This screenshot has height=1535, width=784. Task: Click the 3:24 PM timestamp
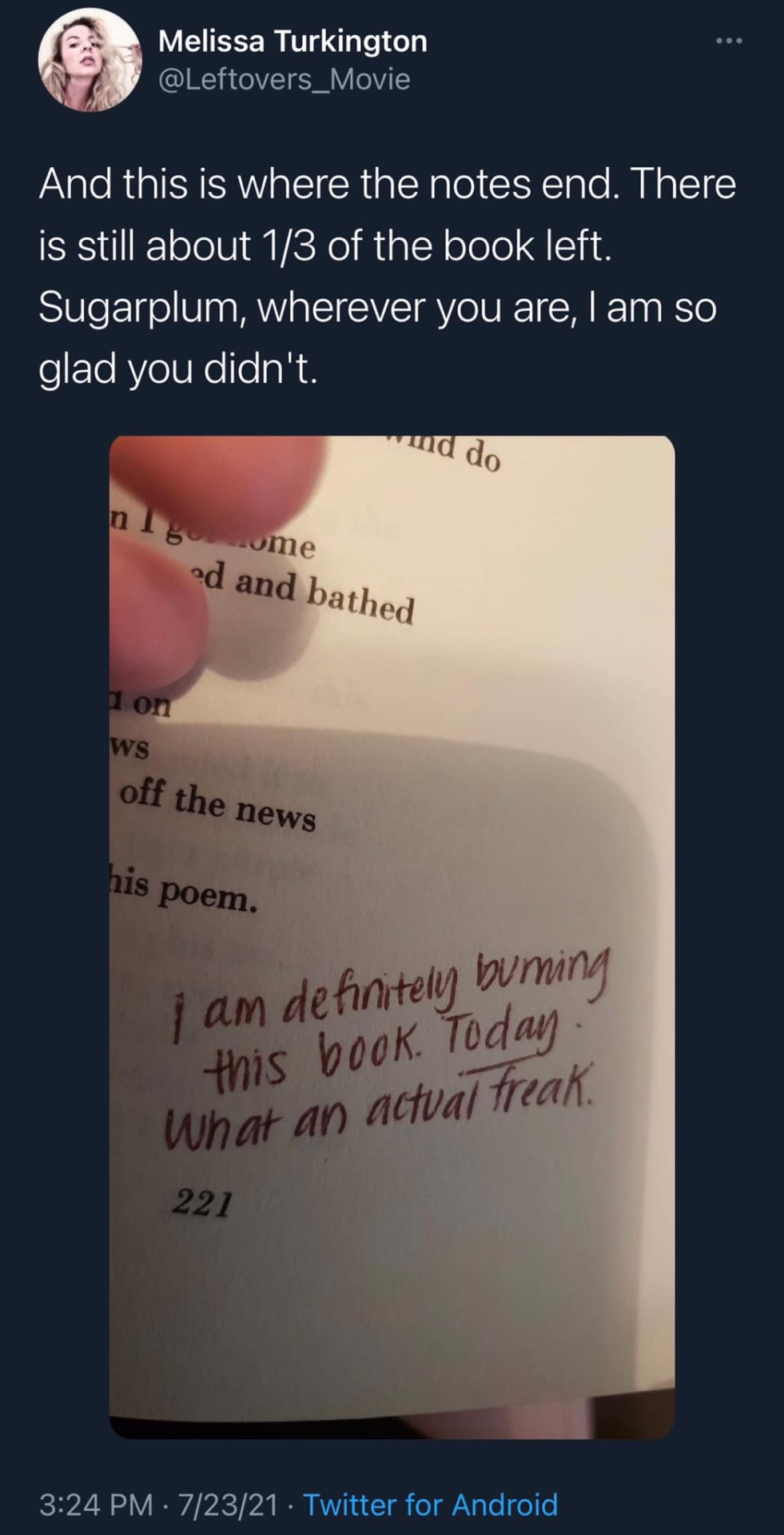tap(95, 1505)
